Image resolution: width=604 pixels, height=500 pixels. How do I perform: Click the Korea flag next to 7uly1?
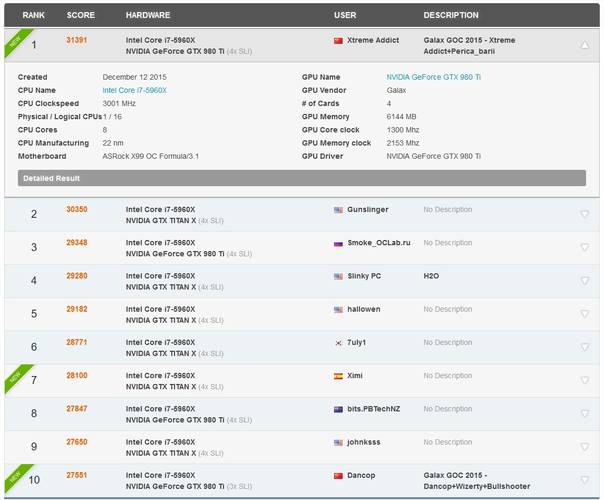[x=338, y=343]
